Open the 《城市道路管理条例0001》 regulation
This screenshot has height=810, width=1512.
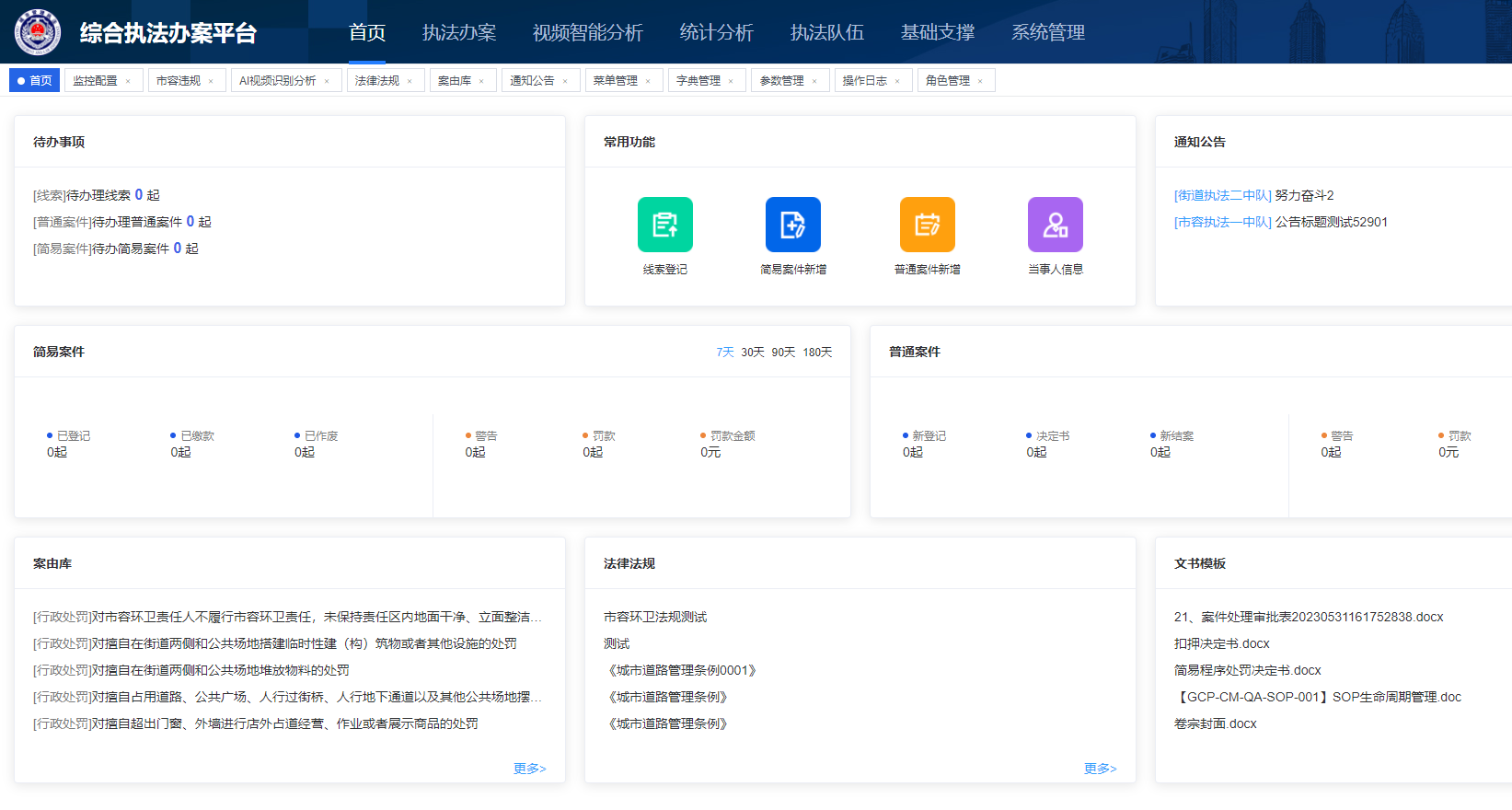(x=680, y=670)
